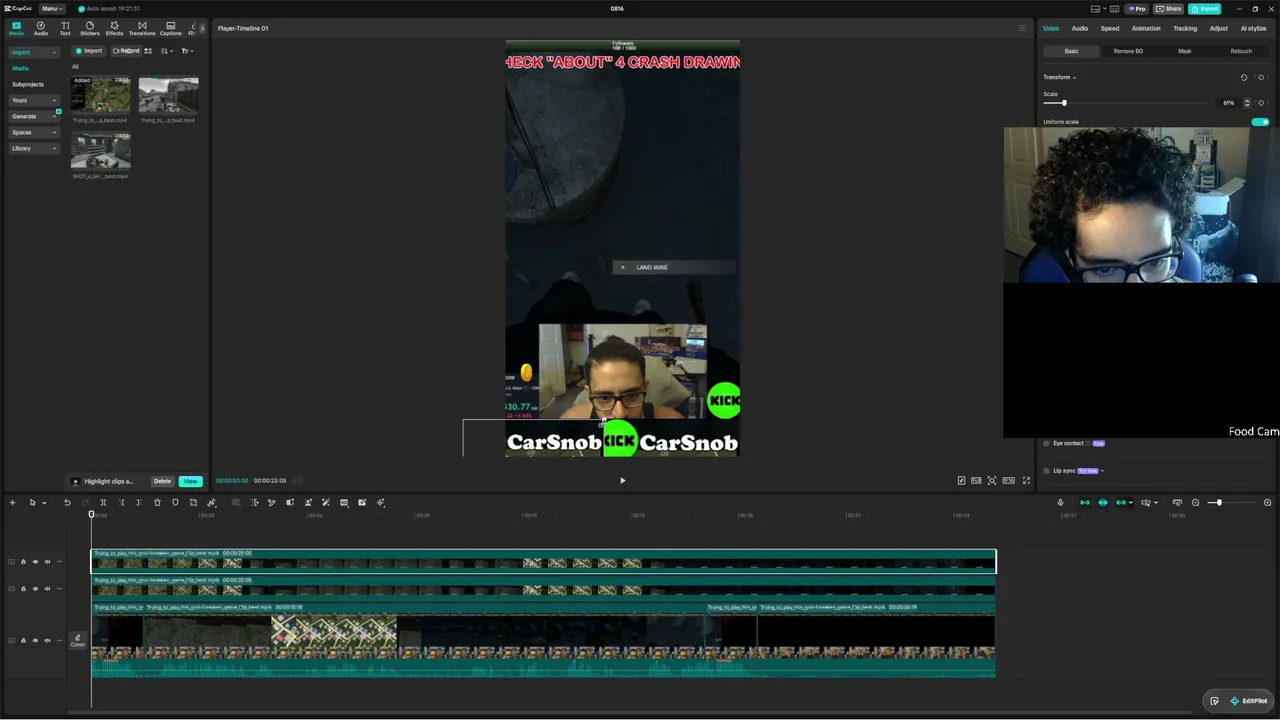Select the Mask sub-tab
The image size is (1280, 720).
(x=1185, y=51)
